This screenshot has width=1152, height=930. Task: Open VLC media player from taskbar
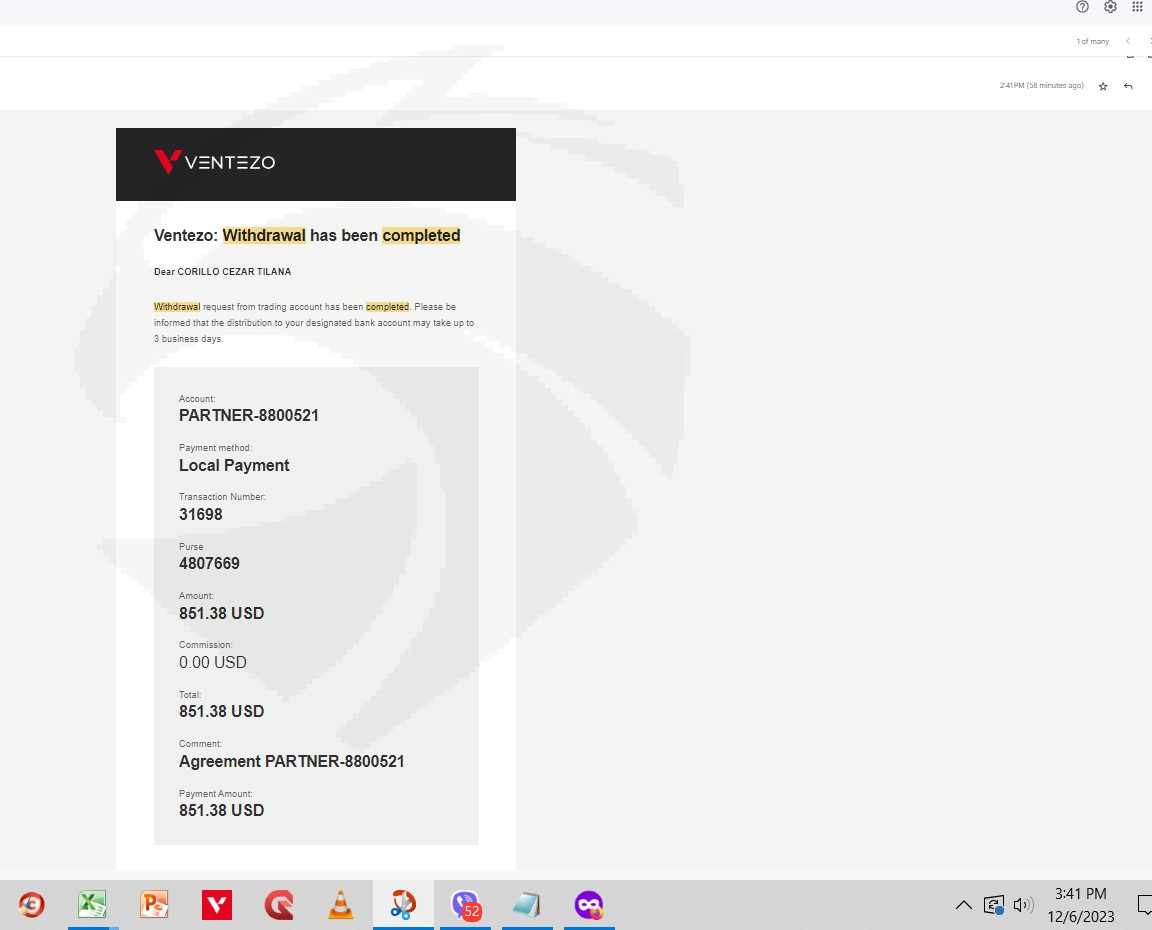pyautogui.click(x=341, y=904)
